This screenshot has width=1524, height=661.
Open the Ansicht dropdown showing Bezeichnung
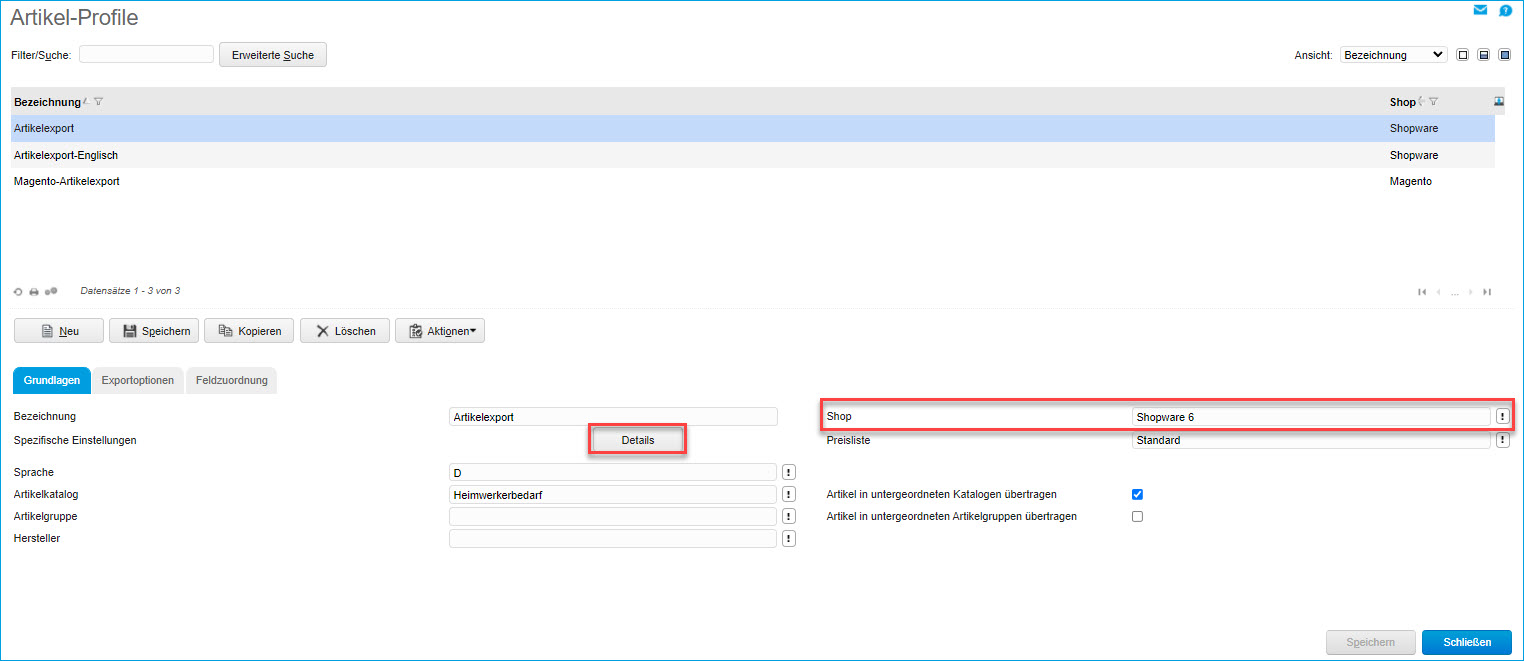(1393, 55)
